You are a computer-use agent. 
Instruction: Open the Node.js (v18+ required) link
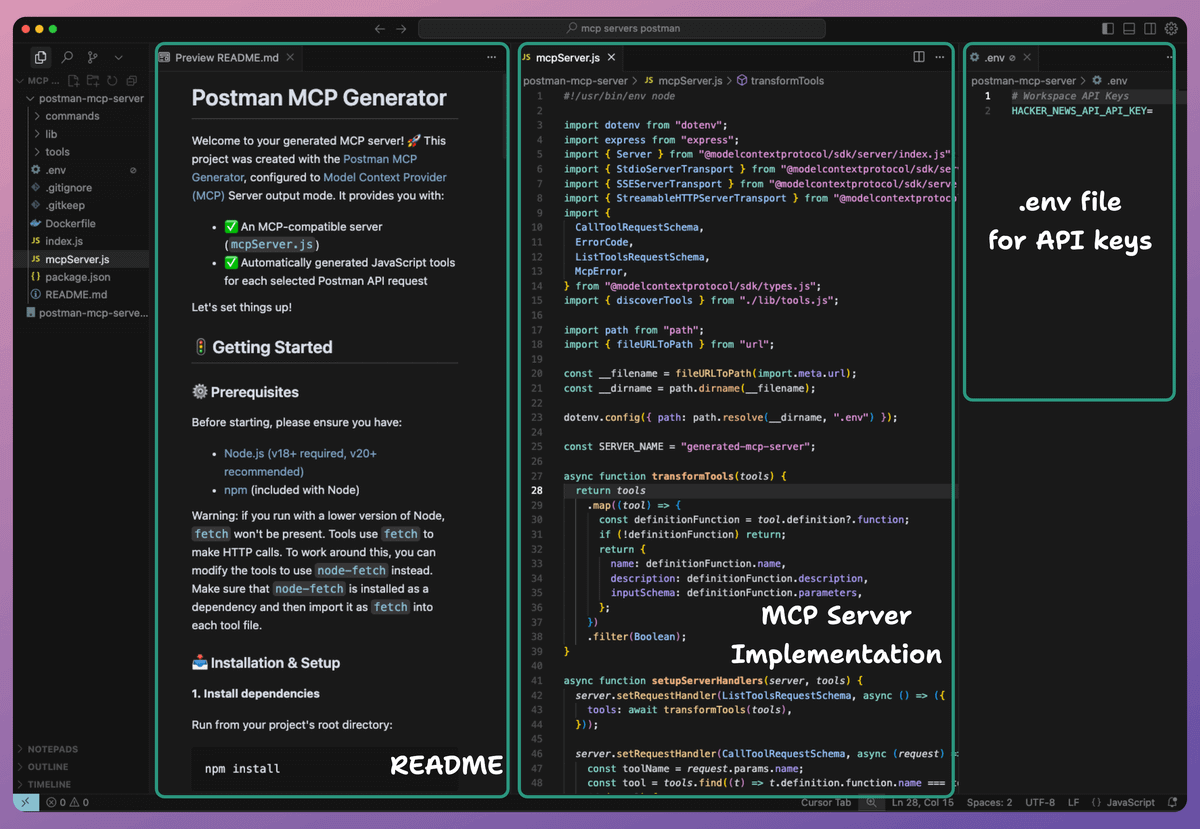pos(300,462)
